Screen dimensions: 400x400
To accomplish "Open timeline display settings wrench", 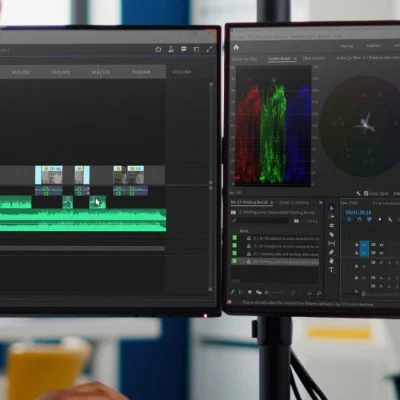I will [390, 219].
